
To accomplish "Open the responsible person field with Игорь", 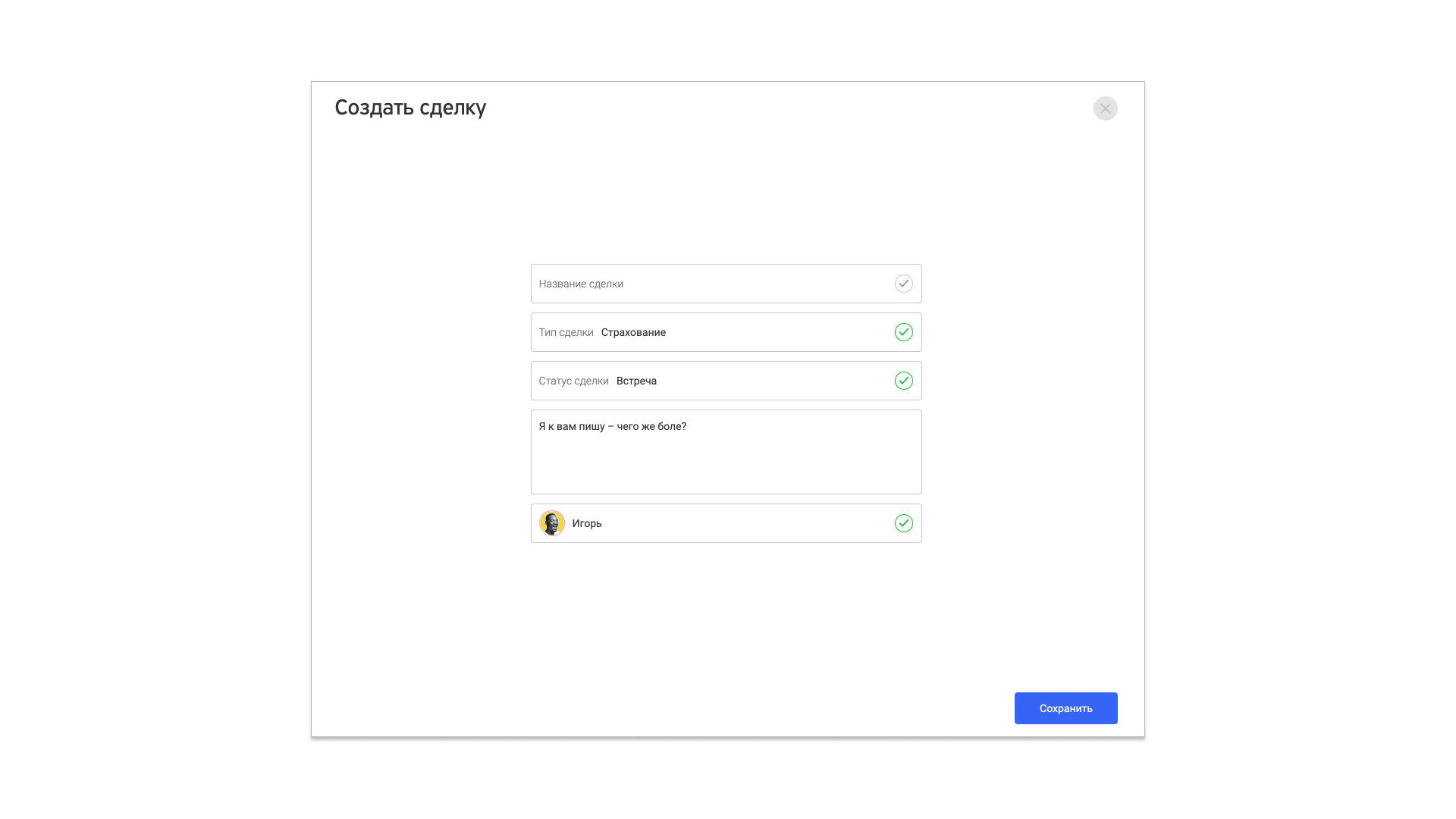I will [726, 523].
